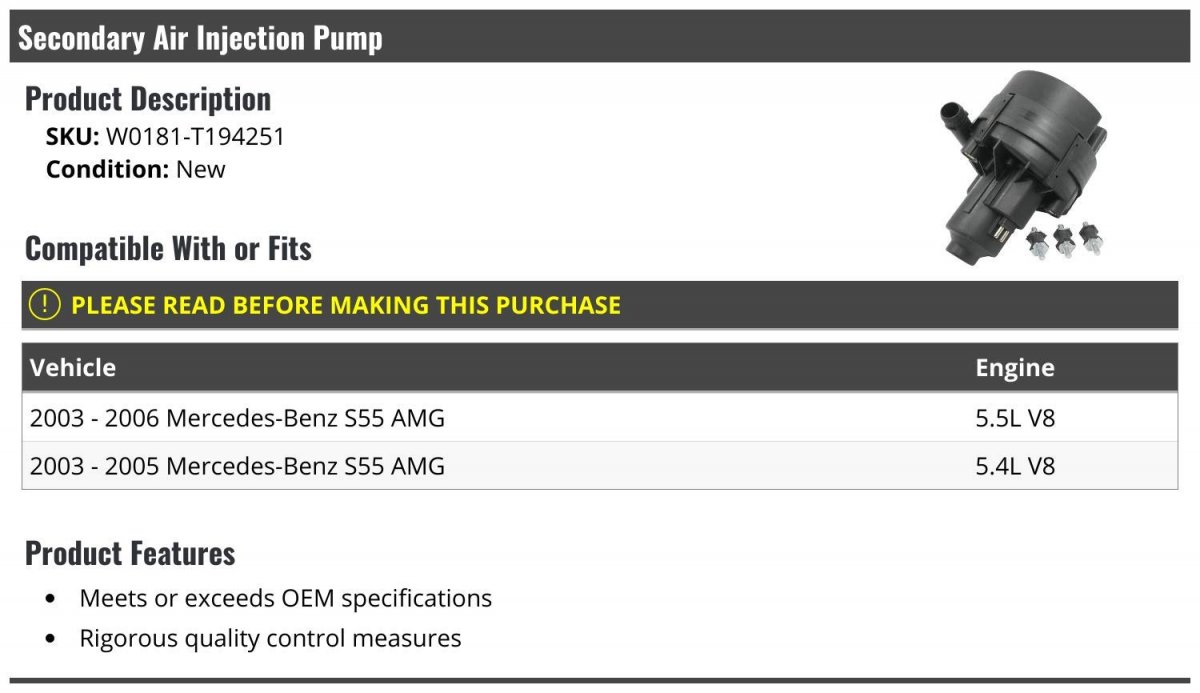Click the Condition: New text
The height and width of the screenshot is (693, 1200).
pyautogui.click(x=136, y=169)
